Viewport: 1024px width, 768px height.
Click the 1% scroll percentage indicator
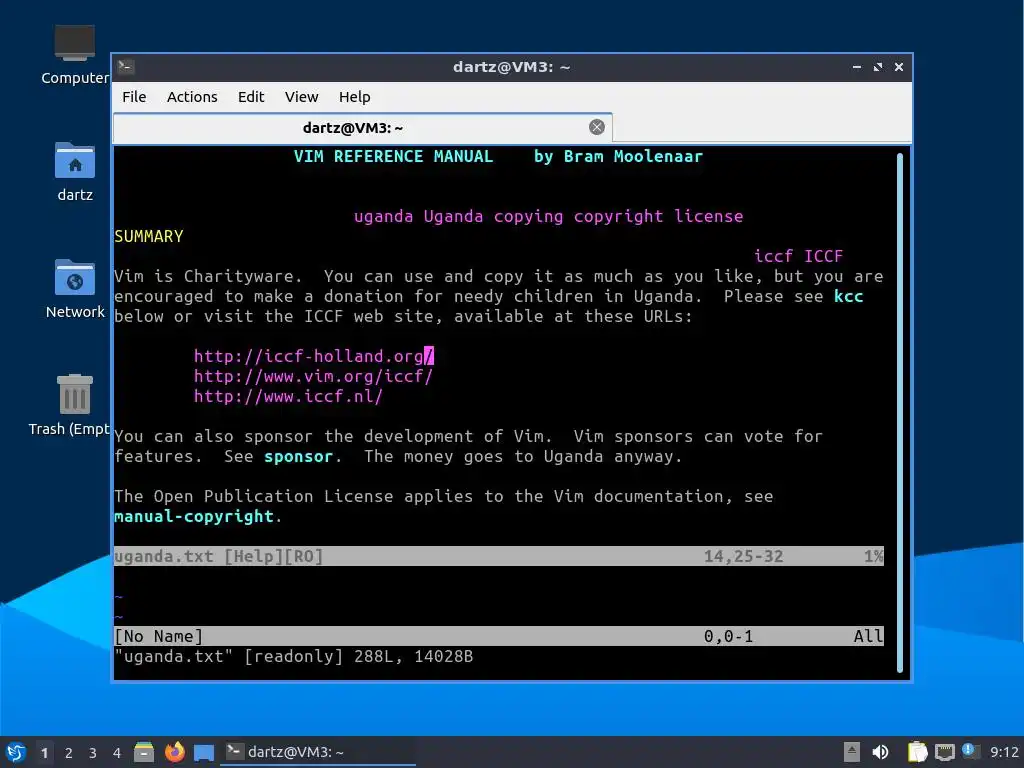click(874, 556)
